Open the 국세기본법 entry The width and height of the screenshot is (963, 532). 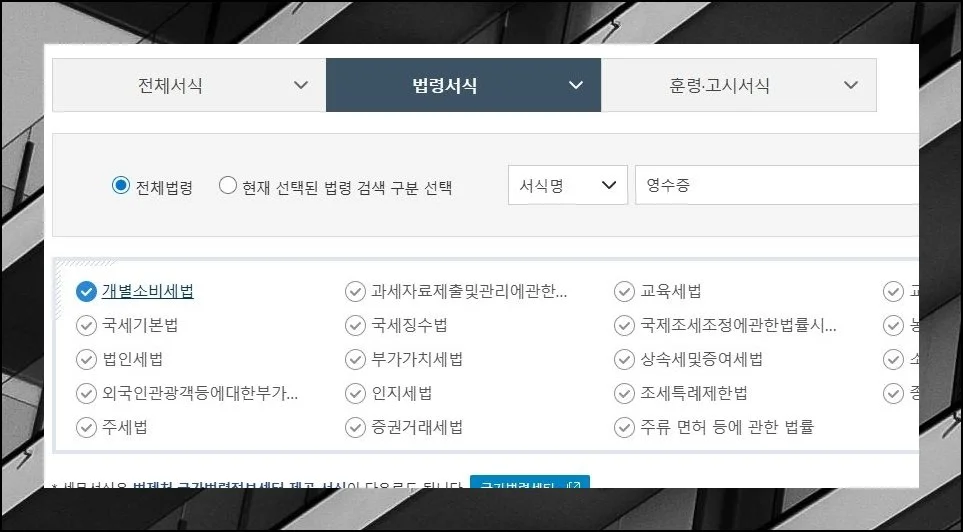pos(140,325)
